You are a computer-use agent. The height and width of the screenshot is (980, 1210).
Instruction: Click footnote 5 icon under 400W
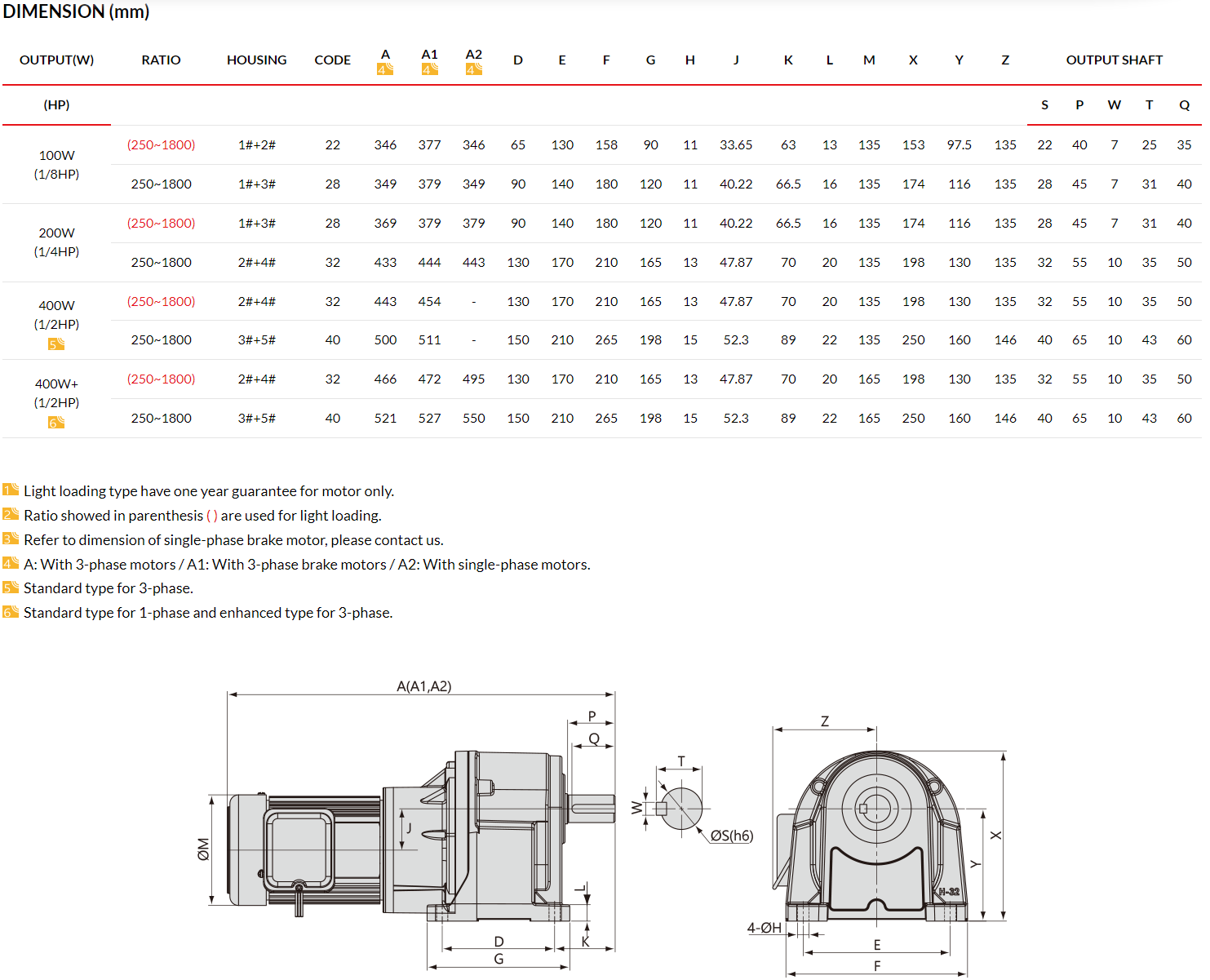click(56, 344)
